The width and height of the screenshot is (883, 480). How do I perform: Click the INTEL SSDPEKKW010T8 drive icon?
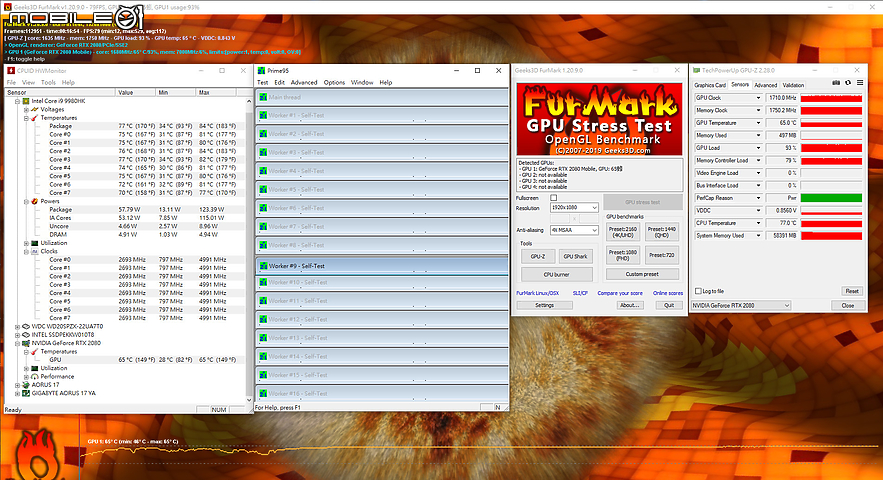pyautogui.click(x=25, y=335)
